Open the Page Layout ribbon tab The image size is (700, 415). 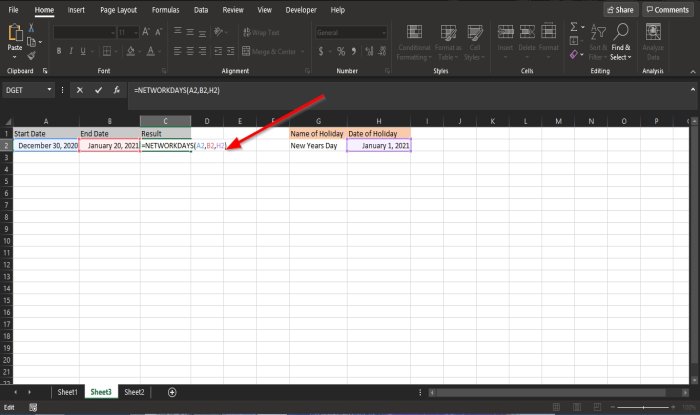[119, 9]
